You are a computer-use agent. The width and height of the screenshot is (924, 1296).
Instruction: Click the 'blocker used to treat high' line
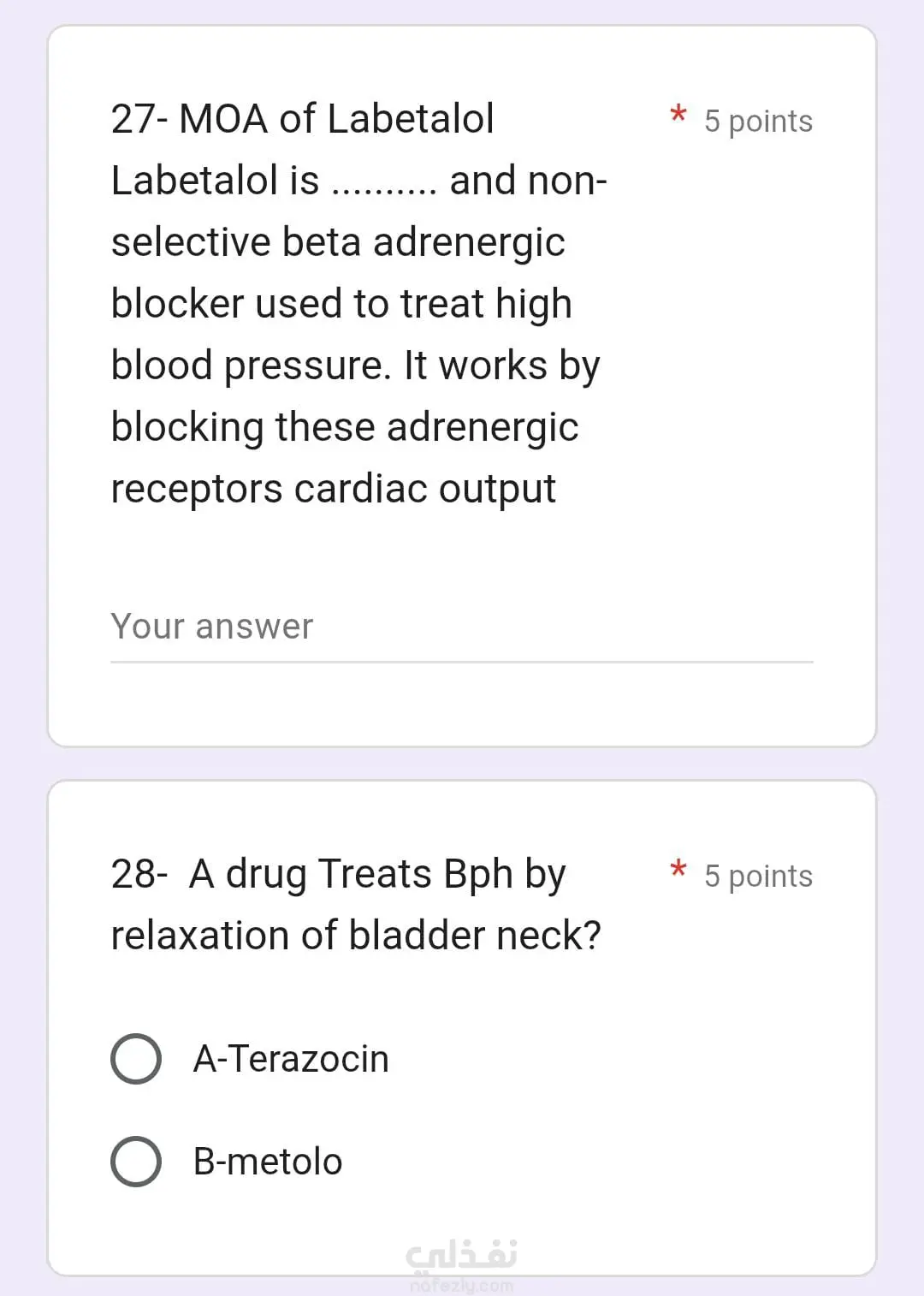pyautogui.click(x=341, y=305)
